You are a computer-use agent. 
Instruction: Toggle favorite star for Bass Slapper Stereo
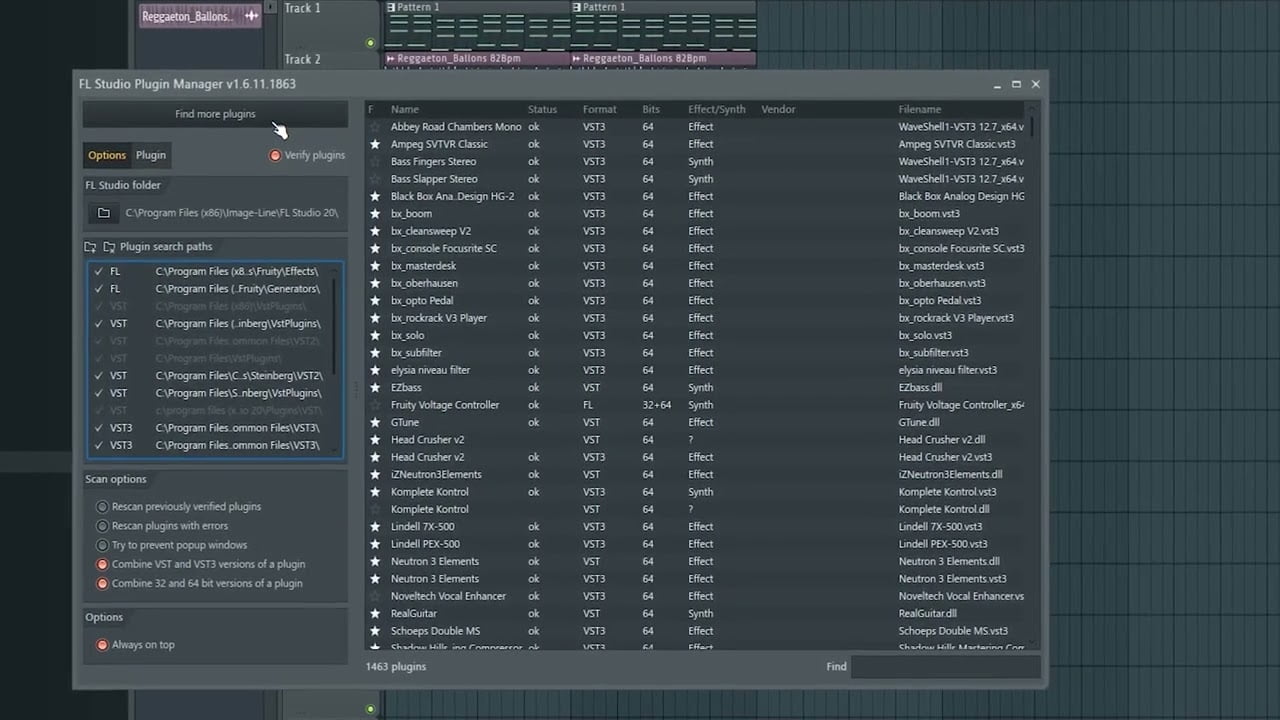(375, 179)
